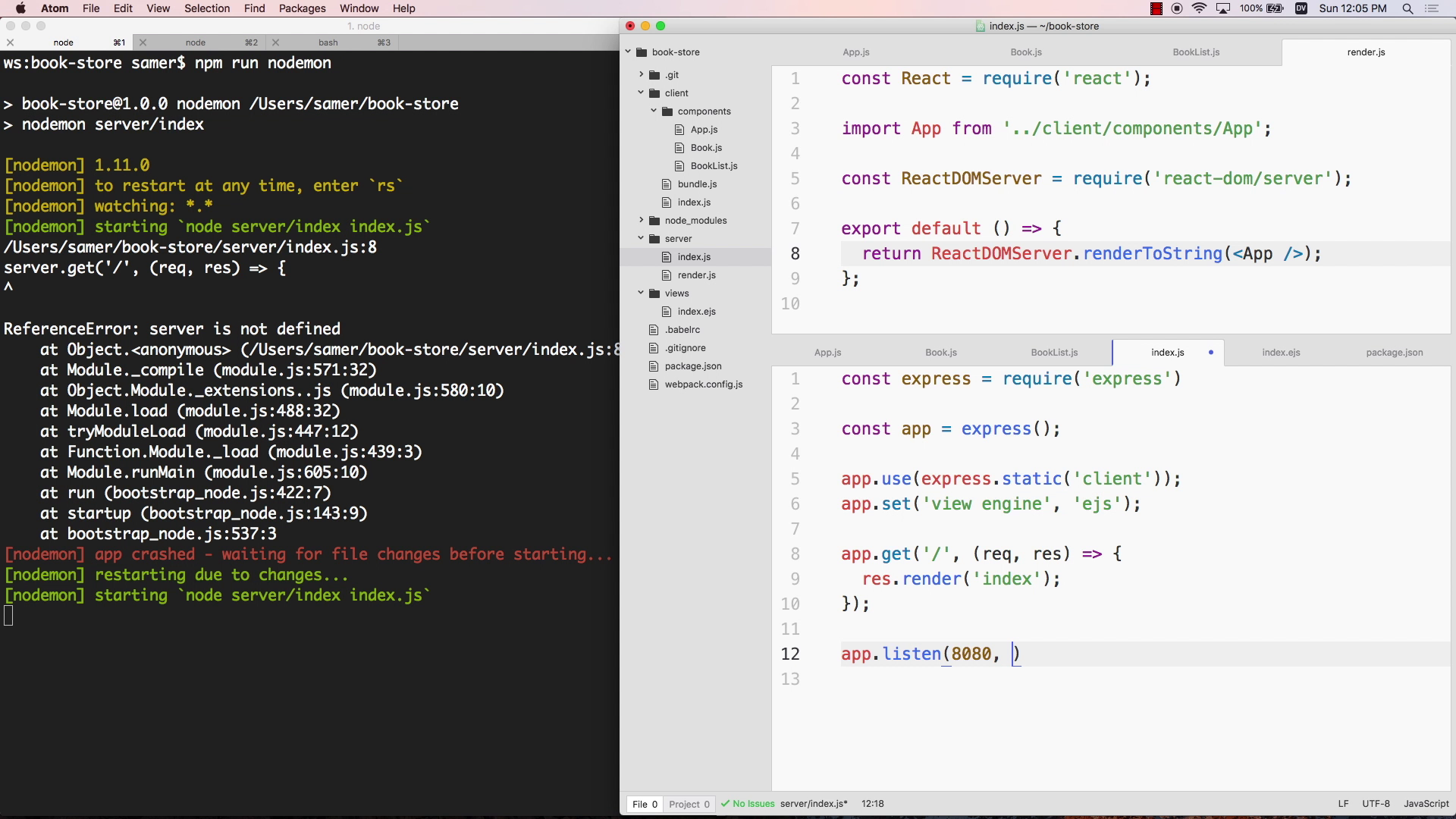
Task: Click the green No Issues checkmark
Action: pos(726,804)
